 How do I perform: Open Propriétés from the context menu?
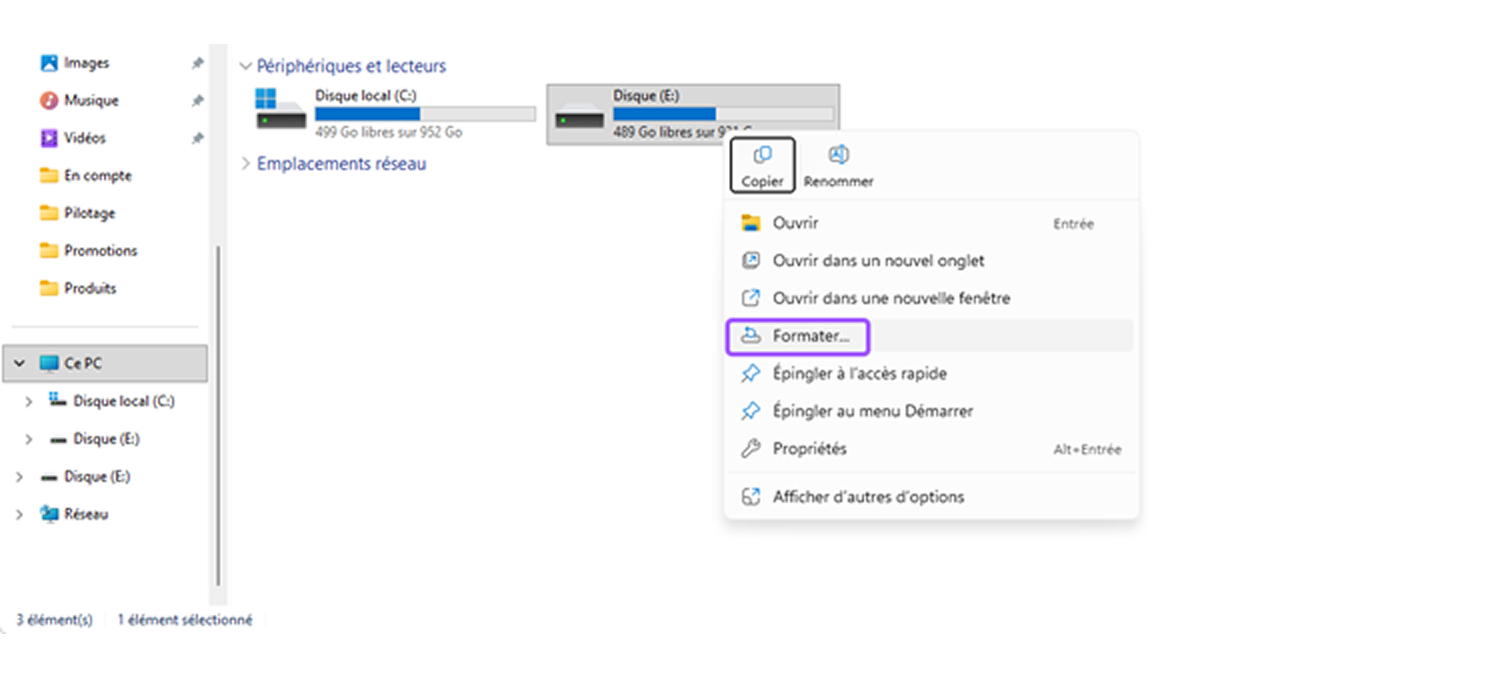click(809, 449)
